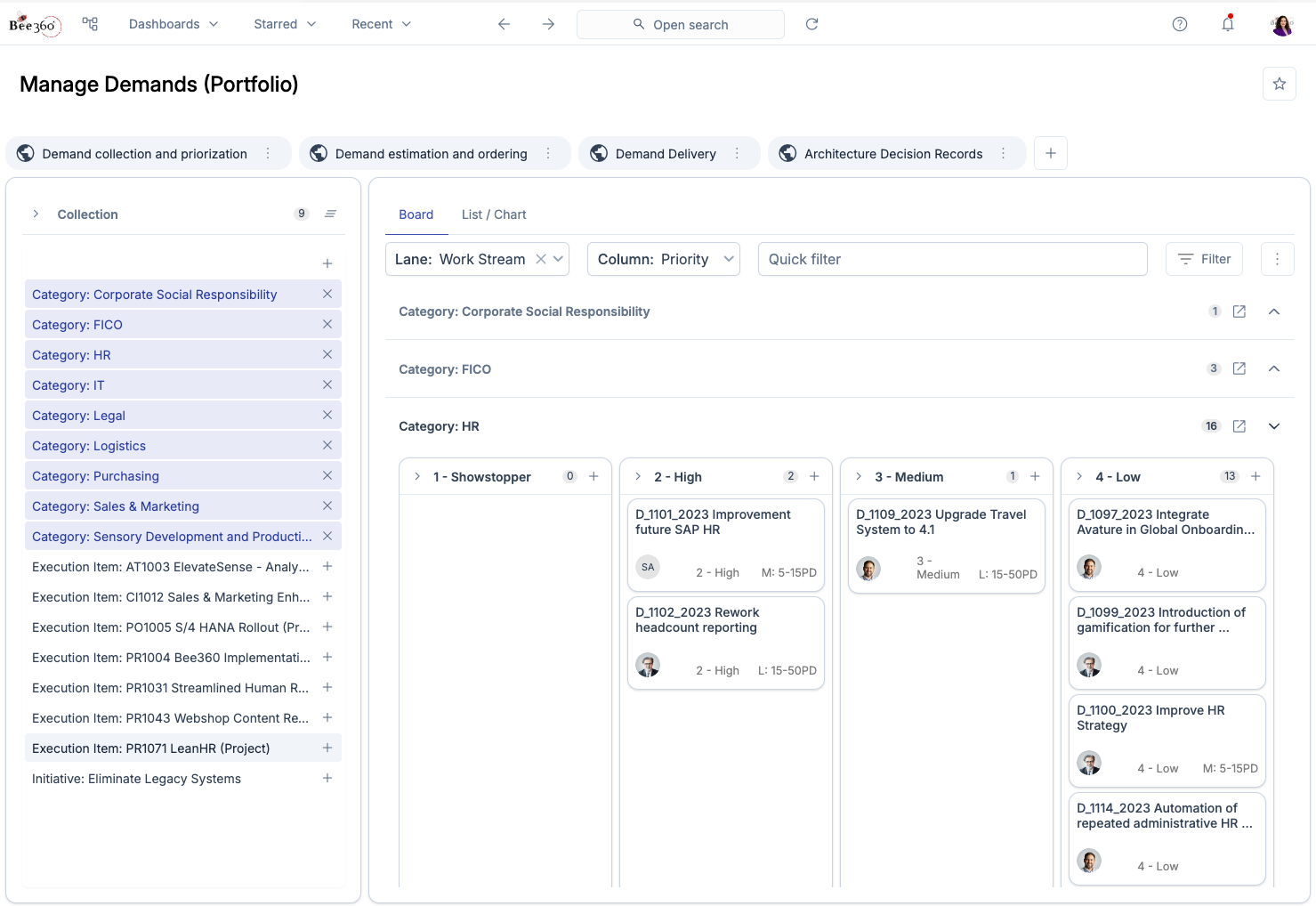Open the Dashboards menu

point(173,24)
